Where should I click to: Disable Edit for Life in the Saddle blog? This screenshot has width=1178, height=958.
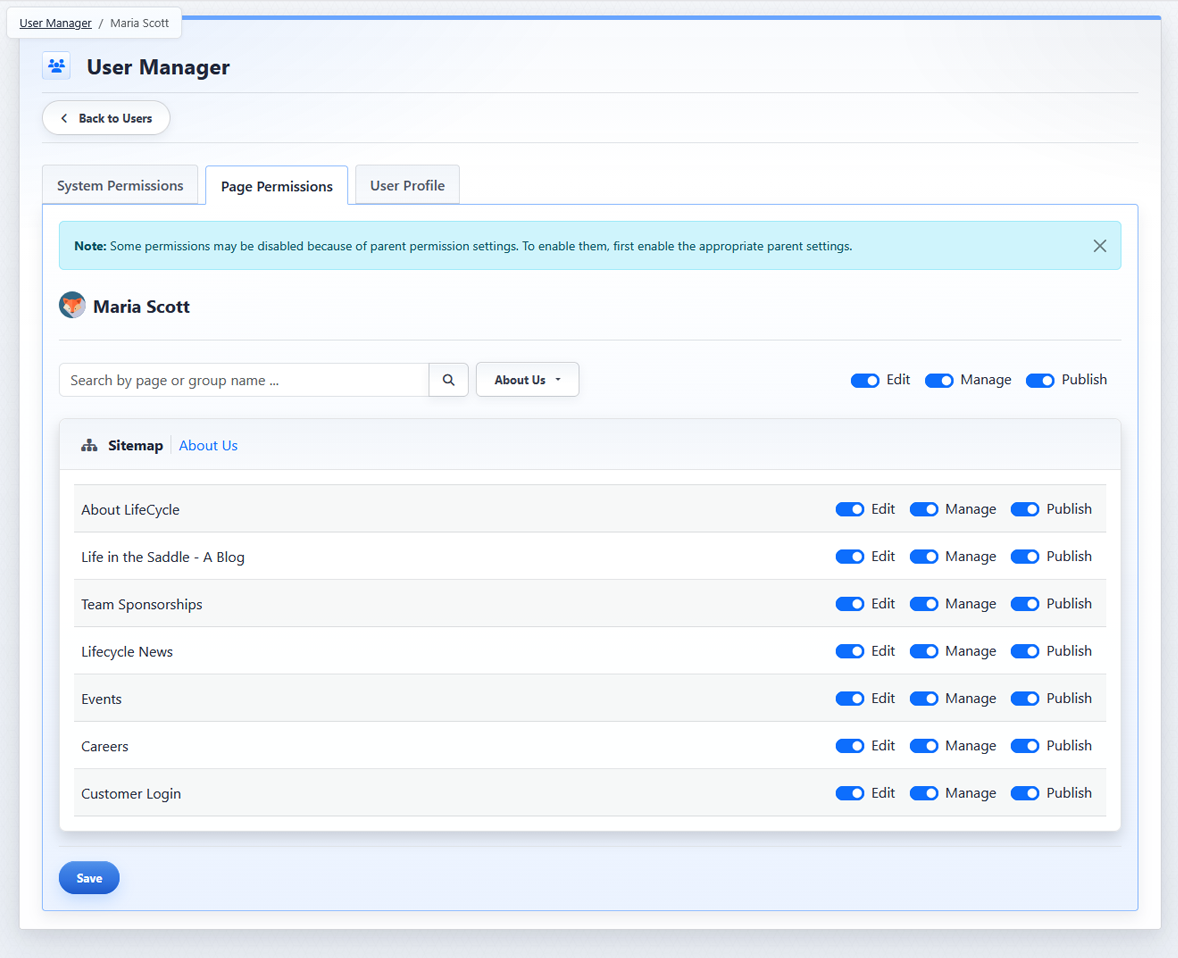[850, 557]
